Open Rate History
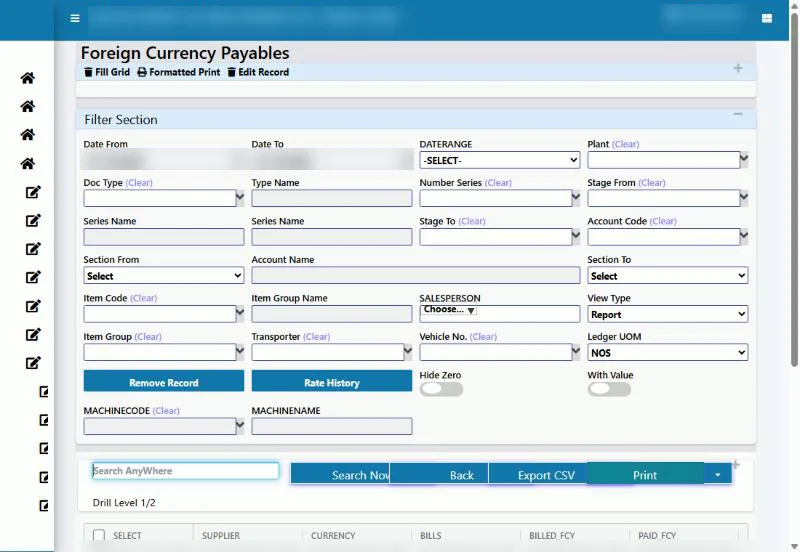Image resolution: width=800 pixels, height=552 pixels. (x=332, y=382)
